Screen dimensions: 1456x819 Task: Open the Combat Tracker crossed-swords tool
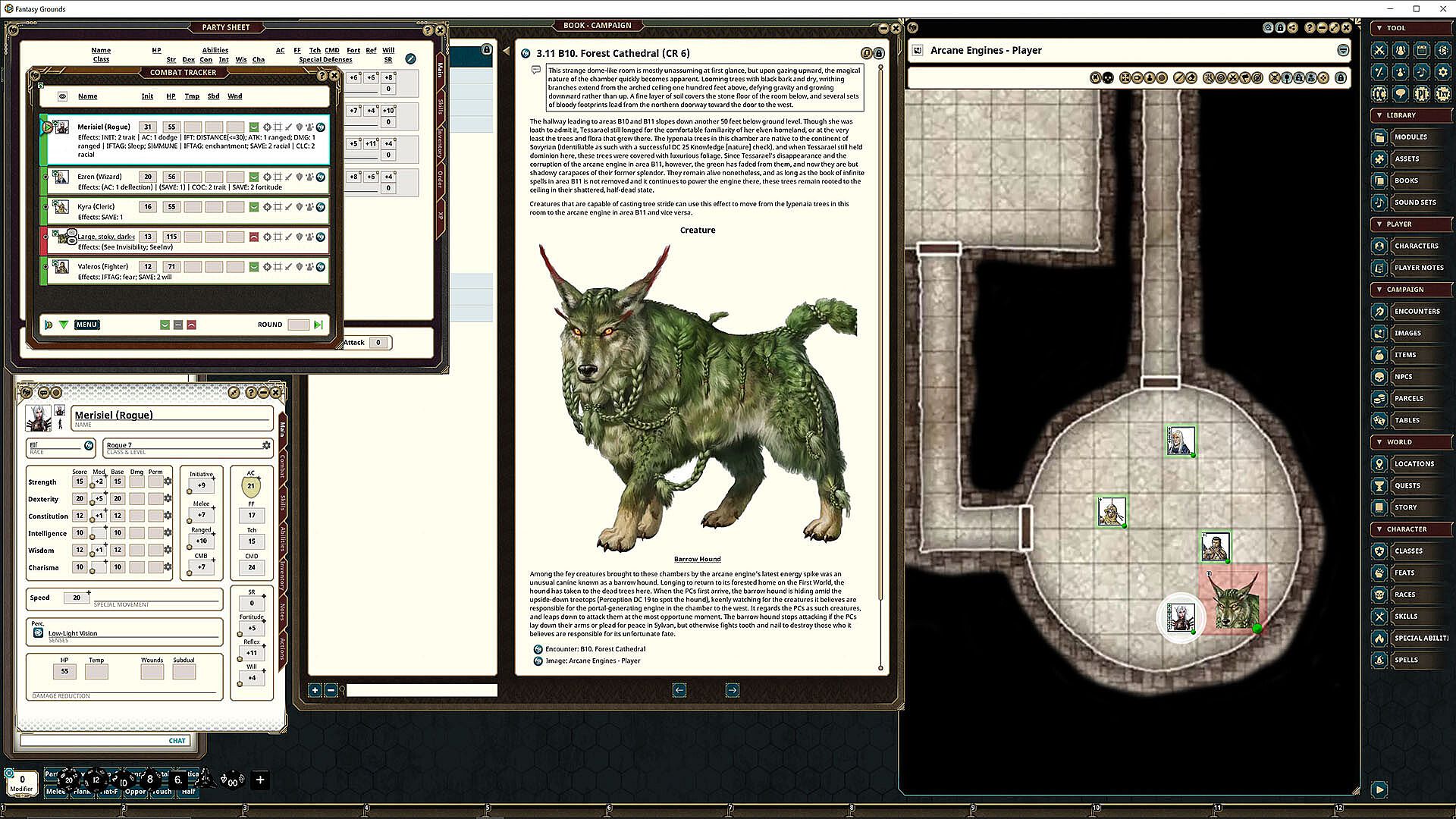pos(1379,50)
